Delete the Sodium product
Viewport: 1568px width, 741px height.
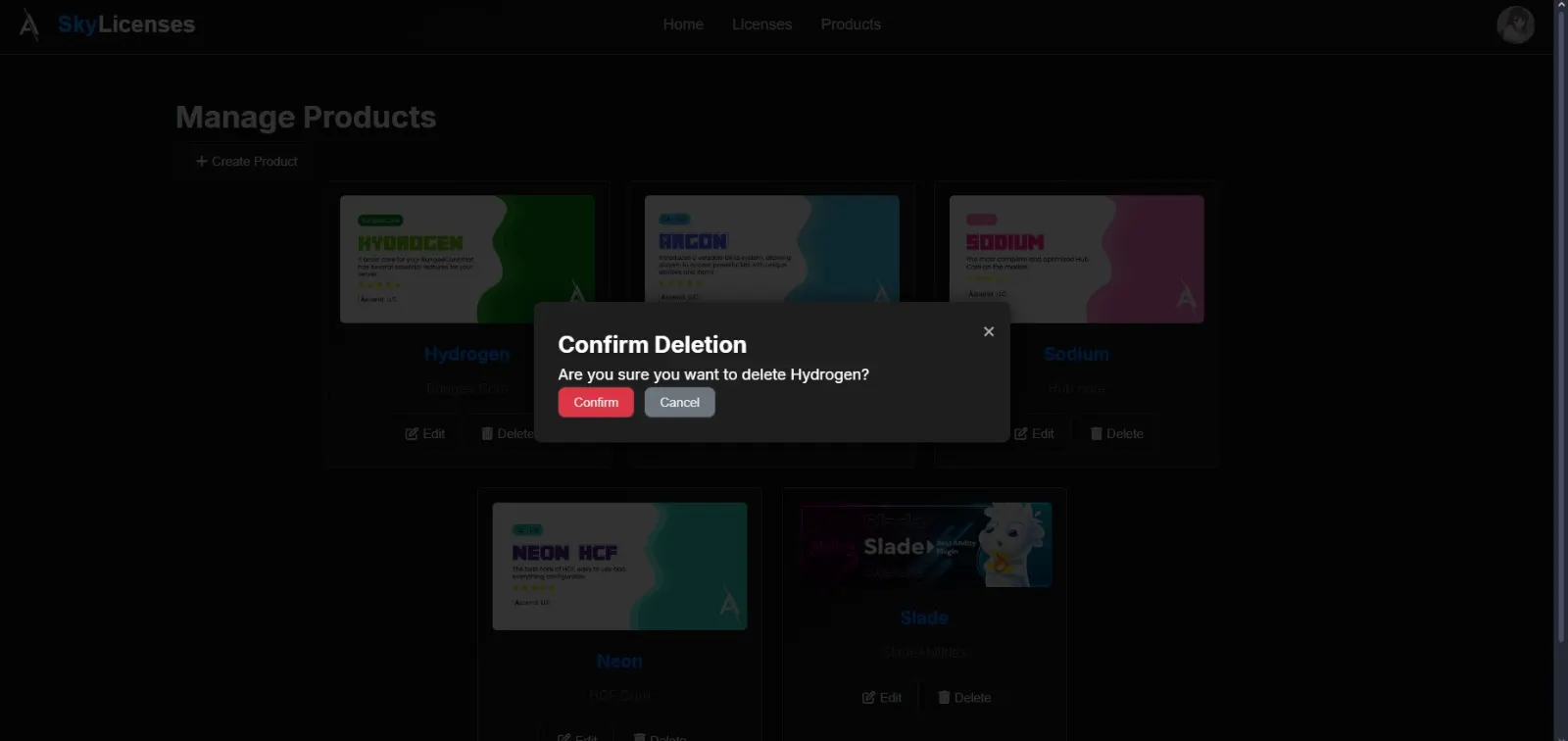click(1116, 434)
